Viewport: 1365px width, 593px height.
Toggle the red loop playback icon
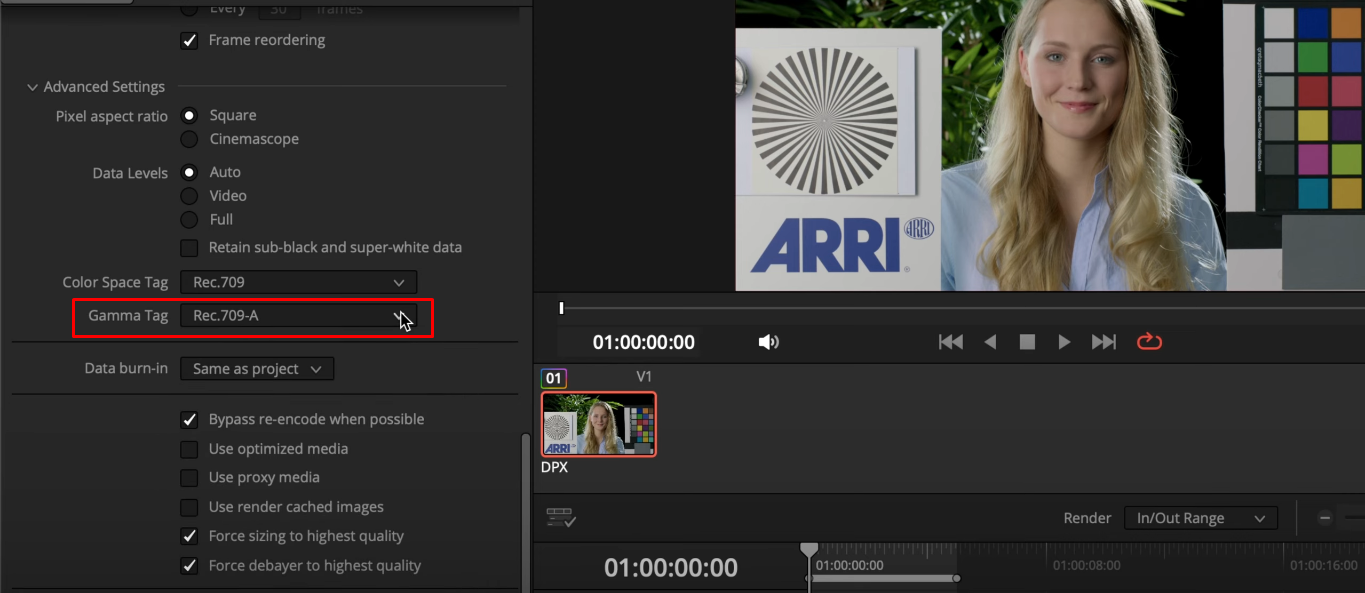pos(1149,342)
